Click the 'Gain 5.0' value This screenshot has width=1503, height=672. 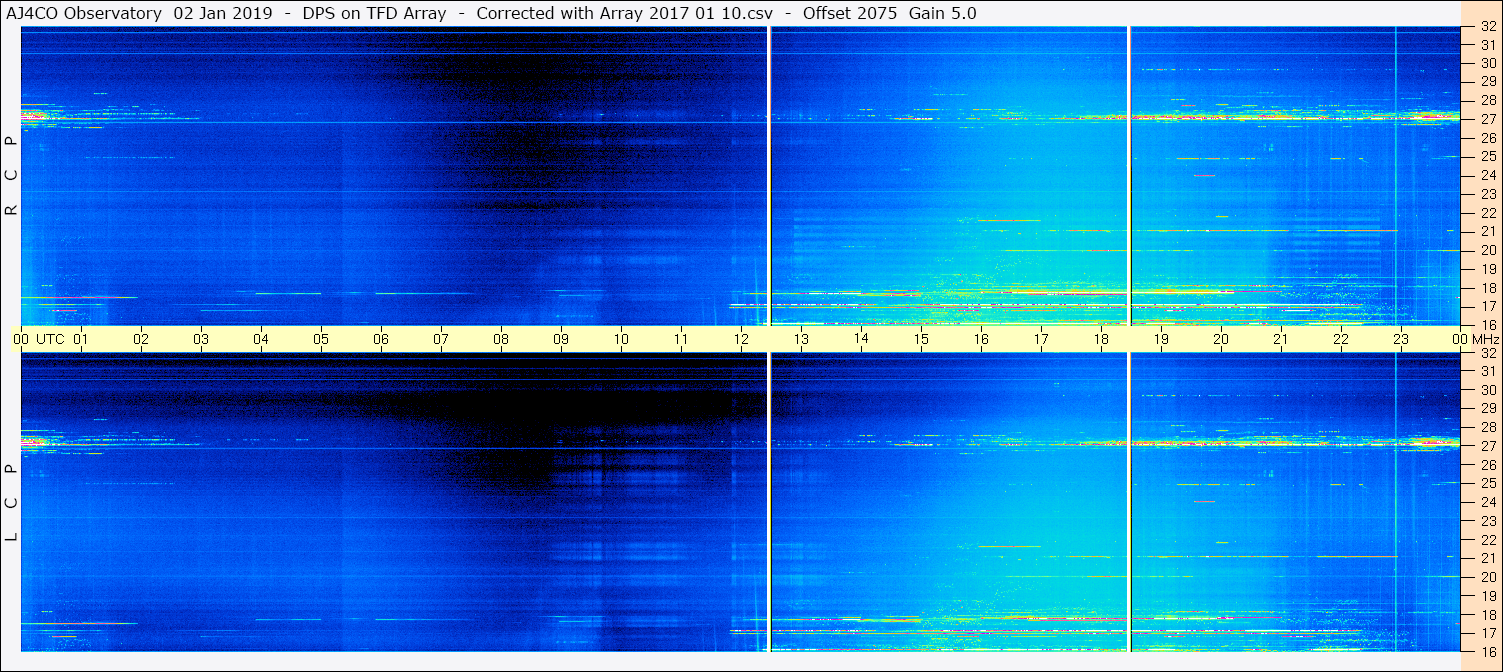coord(943,13)
